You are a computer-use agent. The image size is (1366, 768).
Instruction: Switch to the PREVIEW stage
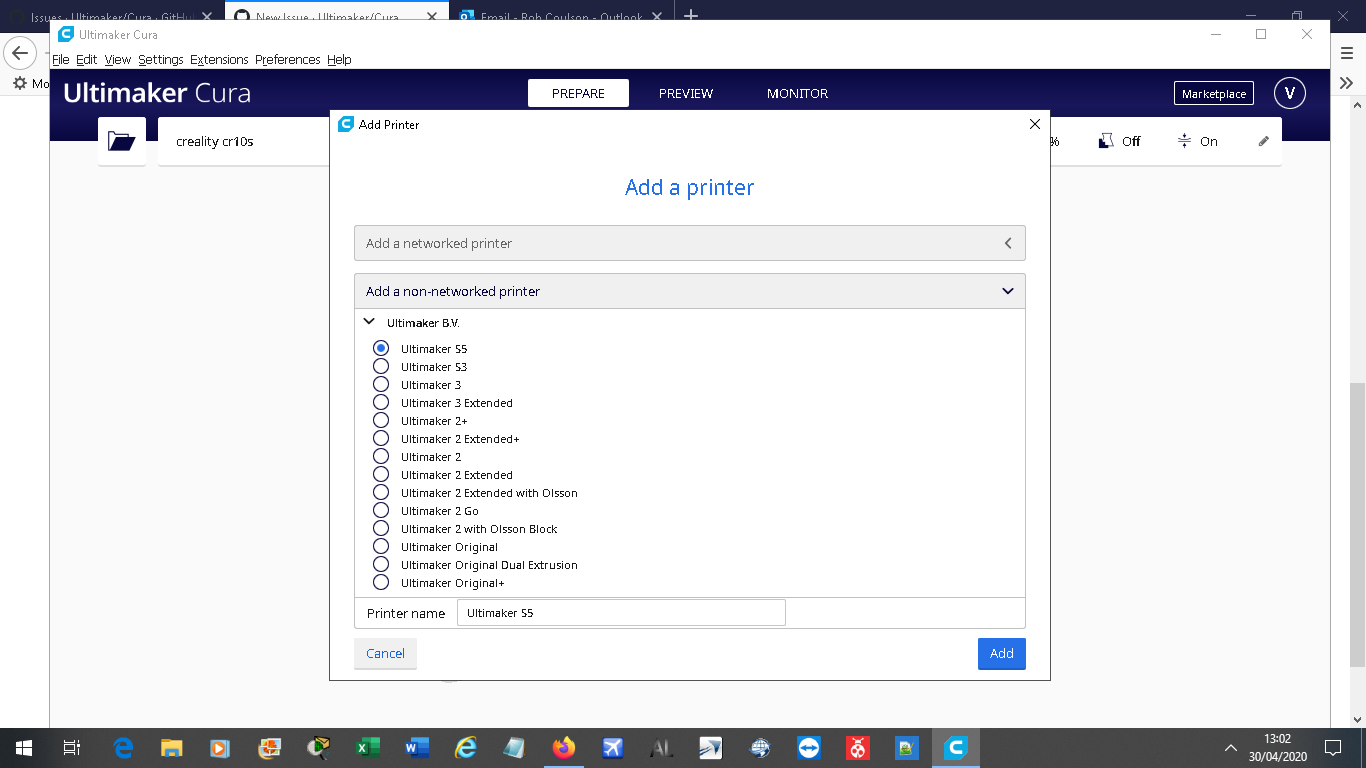click(686, 93)
